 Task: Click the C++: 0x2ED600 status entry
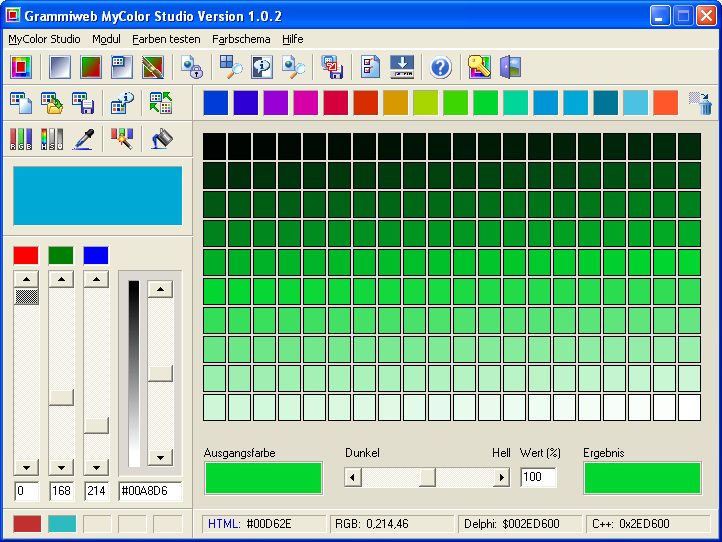tap(648, 524)
